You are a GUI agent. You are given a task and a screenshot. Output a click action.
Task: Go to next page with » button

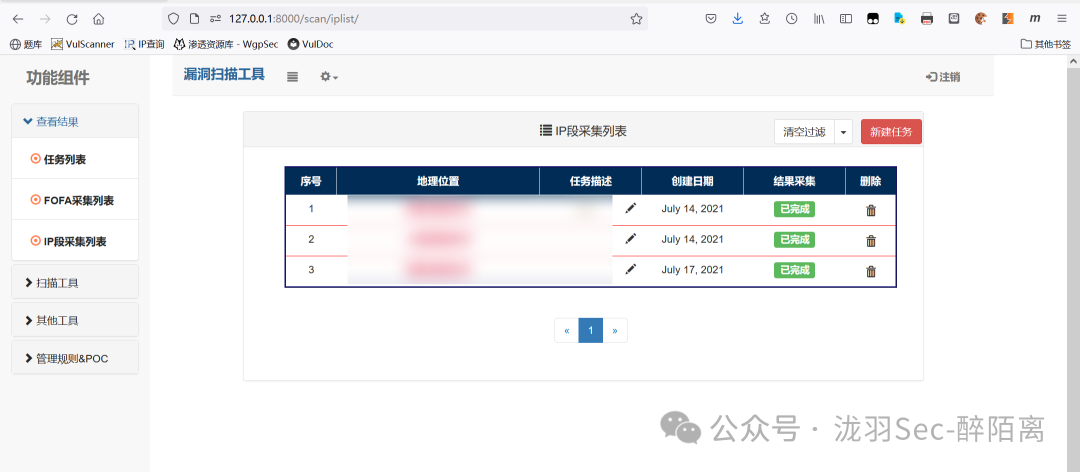point(615,330)
